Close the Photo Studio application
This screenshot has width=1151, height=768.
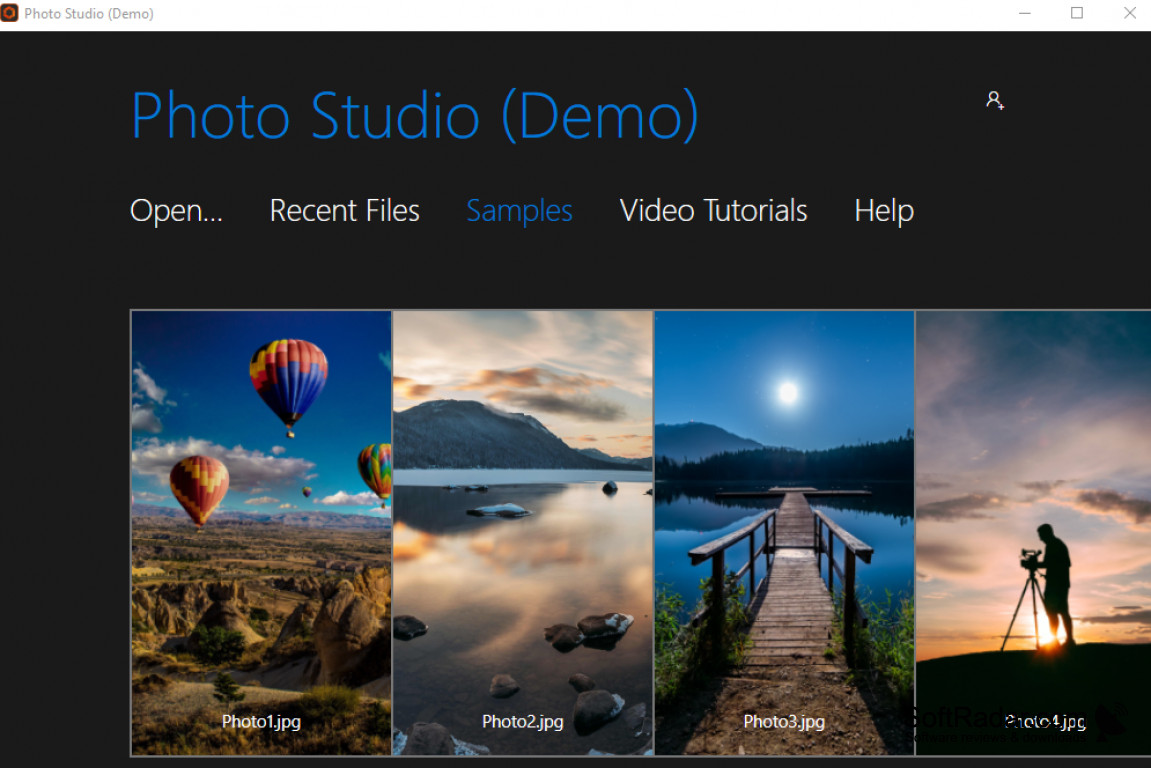click(x=1130, y=13)
